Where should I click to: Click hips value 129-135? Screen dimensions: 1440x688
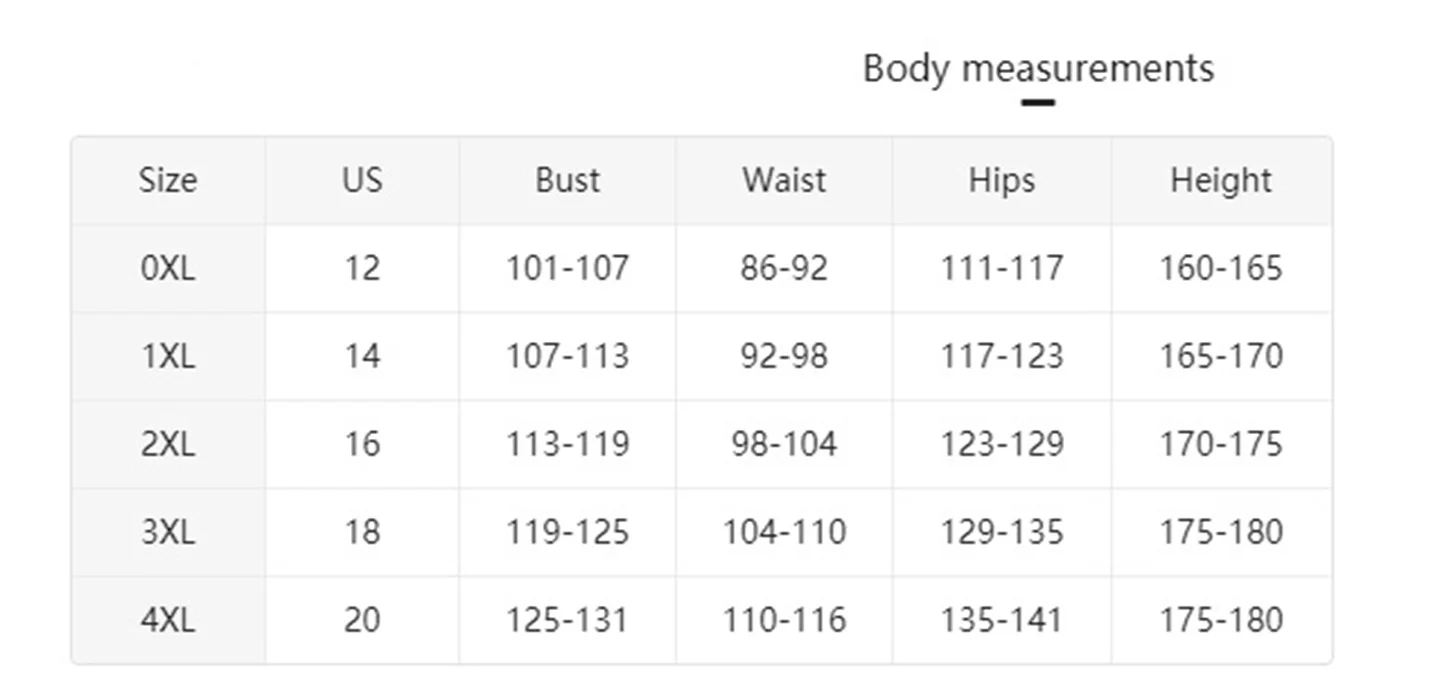coord(1001,532)
